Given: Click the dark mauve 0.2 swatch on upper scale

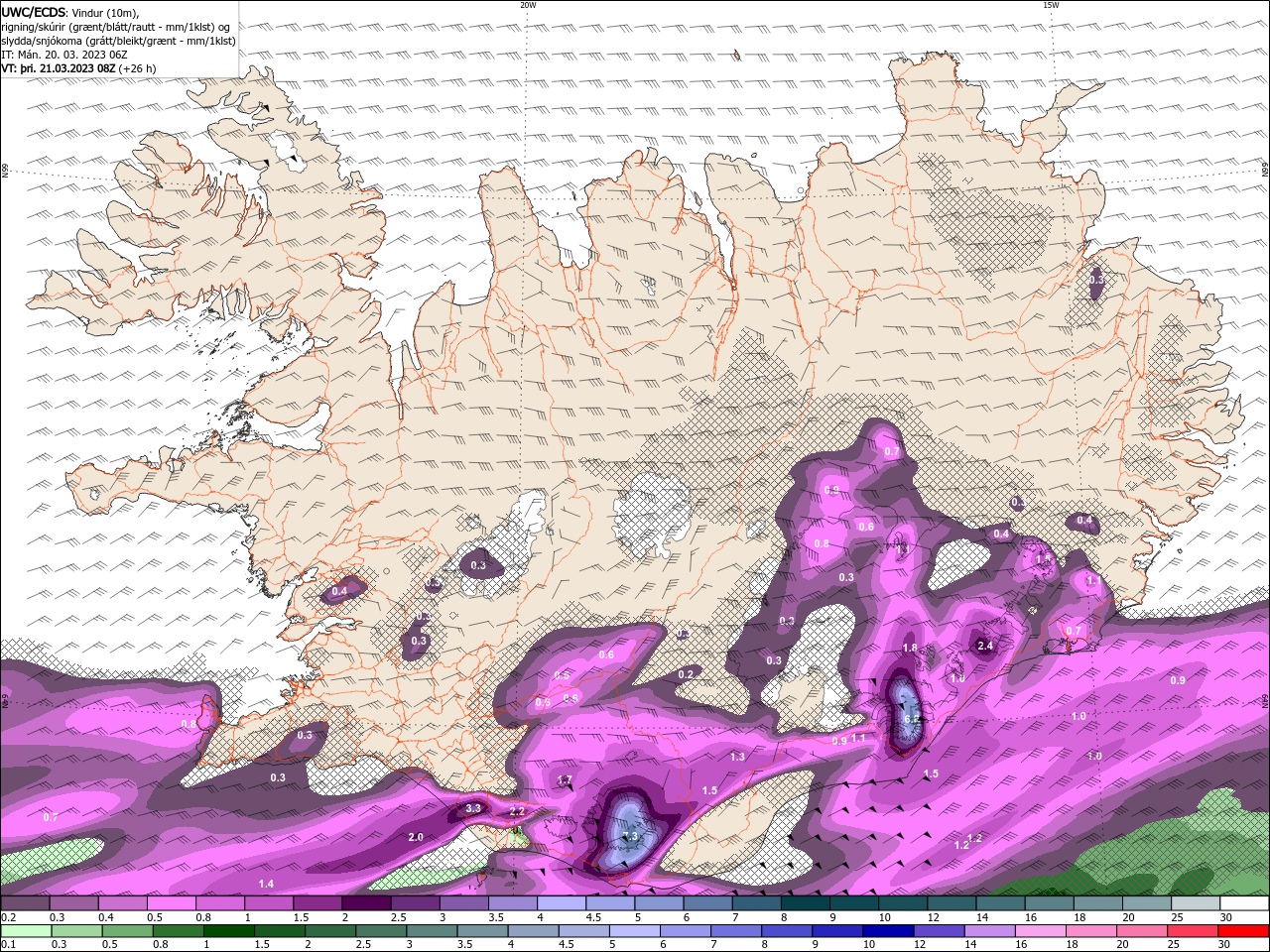Looking at the screenshot, I should coord(25,903).
